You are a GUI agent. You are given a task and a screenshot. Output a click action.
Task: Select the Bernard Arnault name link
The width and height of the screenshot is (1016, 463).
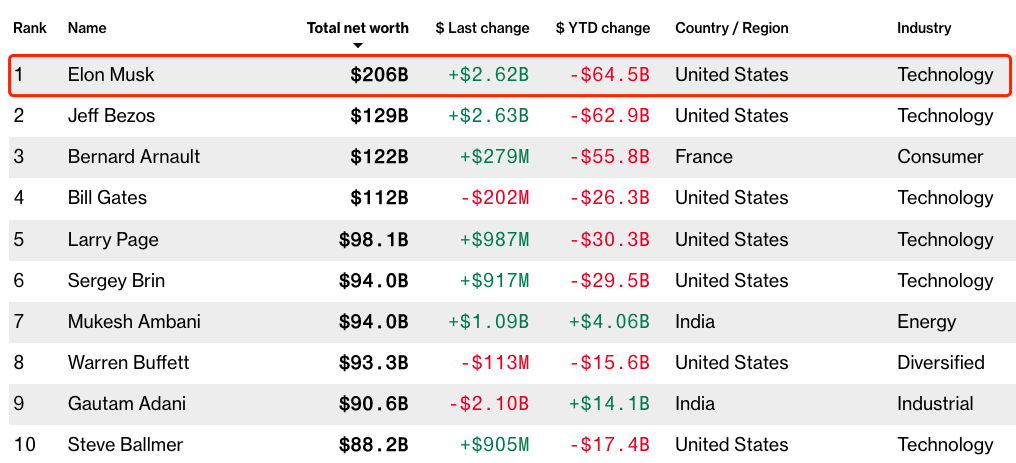[x=134, y=157]
